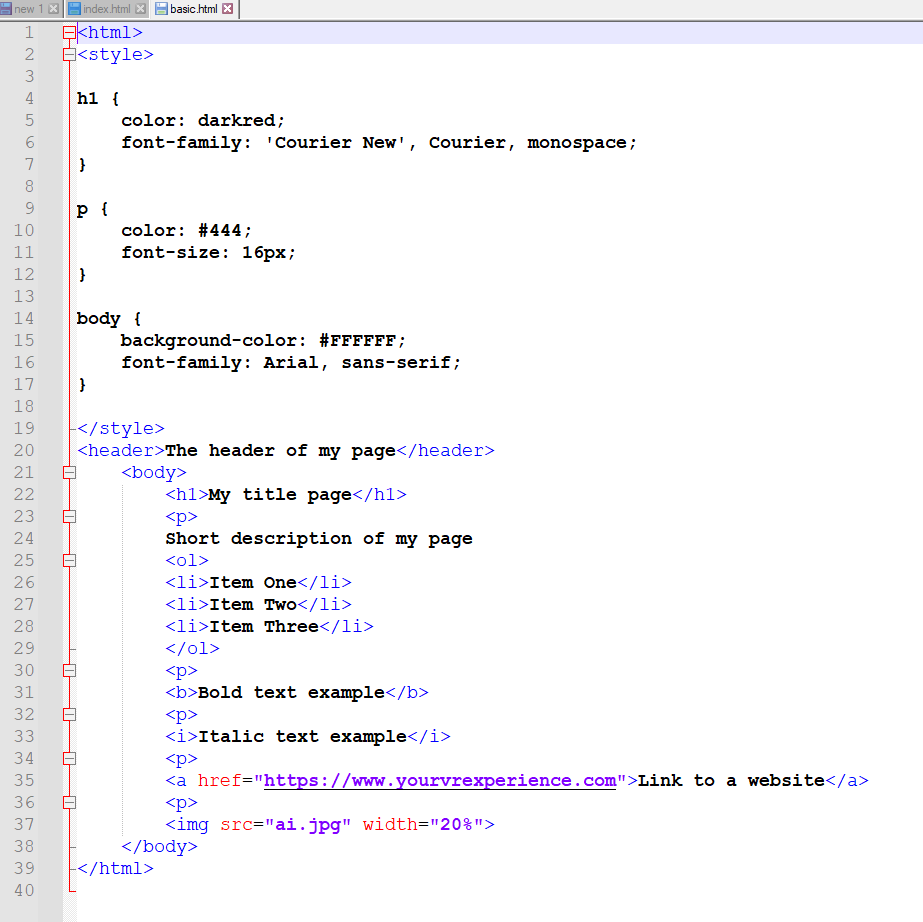Open the yourvrexperience.com URL link
This screenshot has height=922, width=923.
(x=440, y=781)
